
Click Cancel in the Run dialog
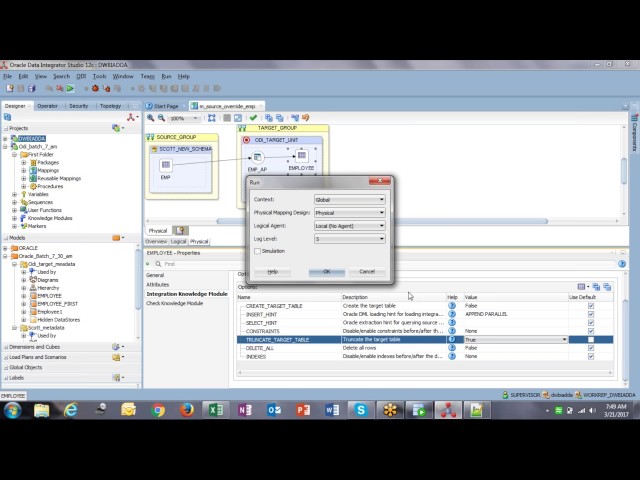pos(367,272)
